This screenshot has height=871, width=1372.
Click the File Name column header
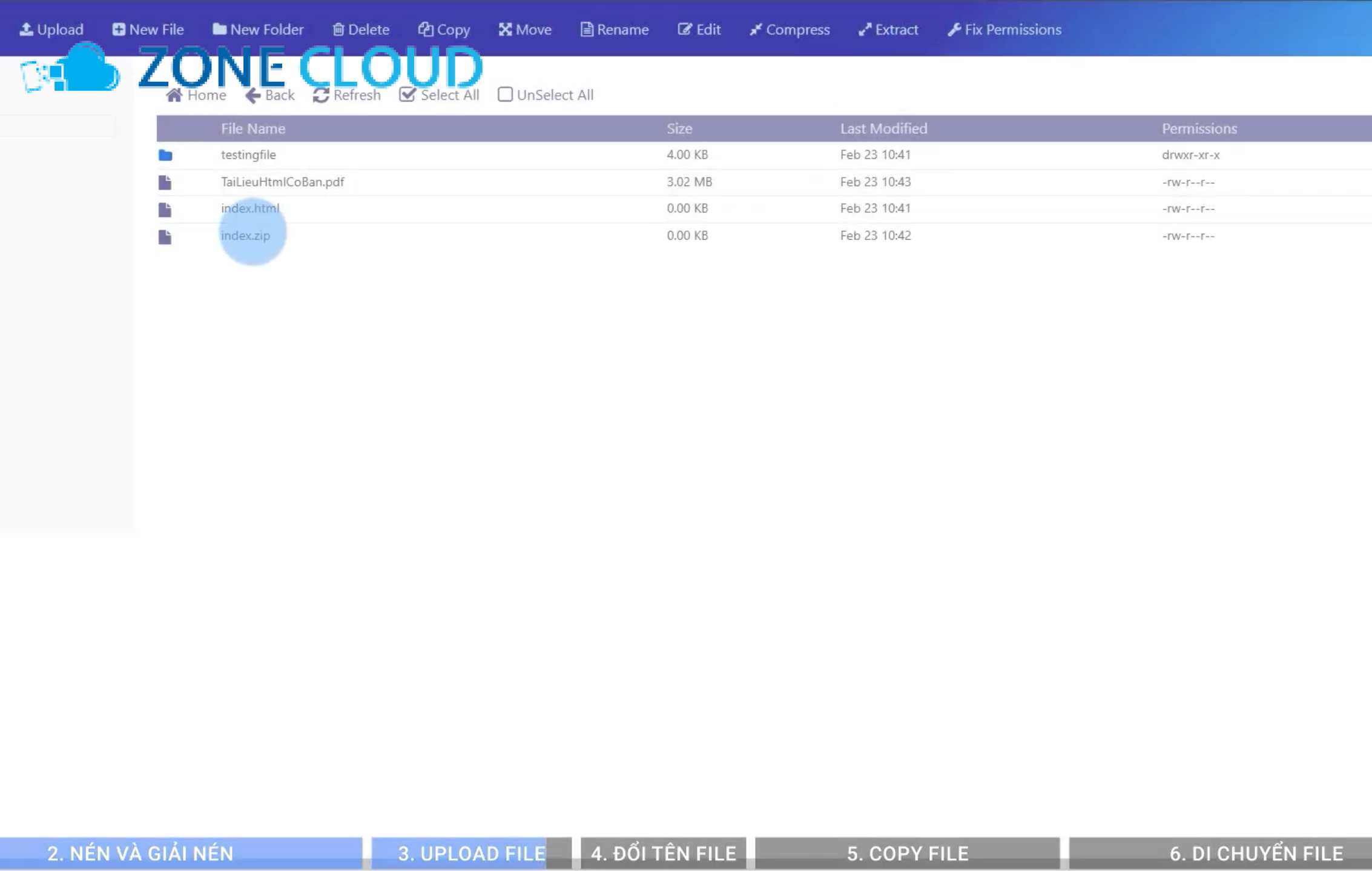pos(253,128)
